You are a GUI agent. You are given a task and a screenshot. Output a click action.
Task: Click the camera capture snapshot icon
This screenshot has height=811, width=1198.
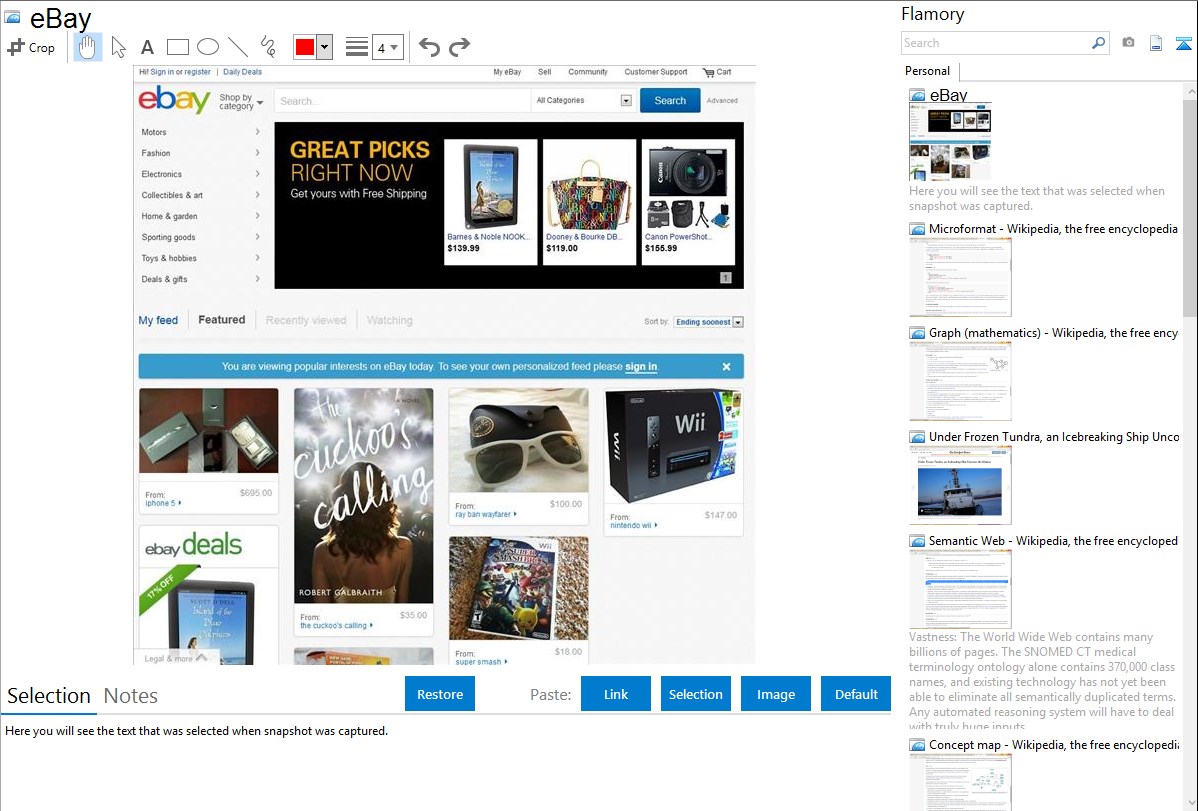click(1128, 43)
